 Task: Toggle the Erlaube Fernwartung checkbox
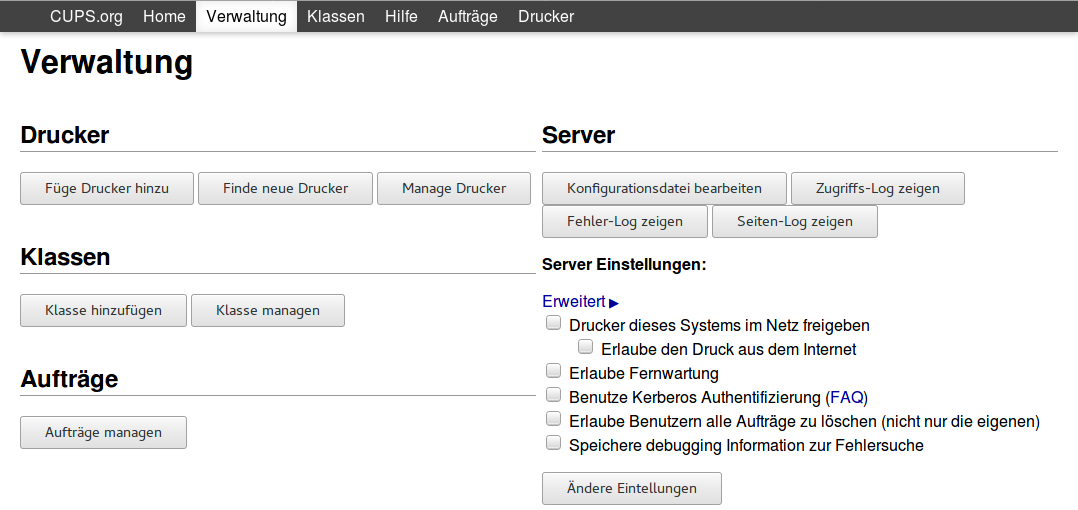pos(553,372)
